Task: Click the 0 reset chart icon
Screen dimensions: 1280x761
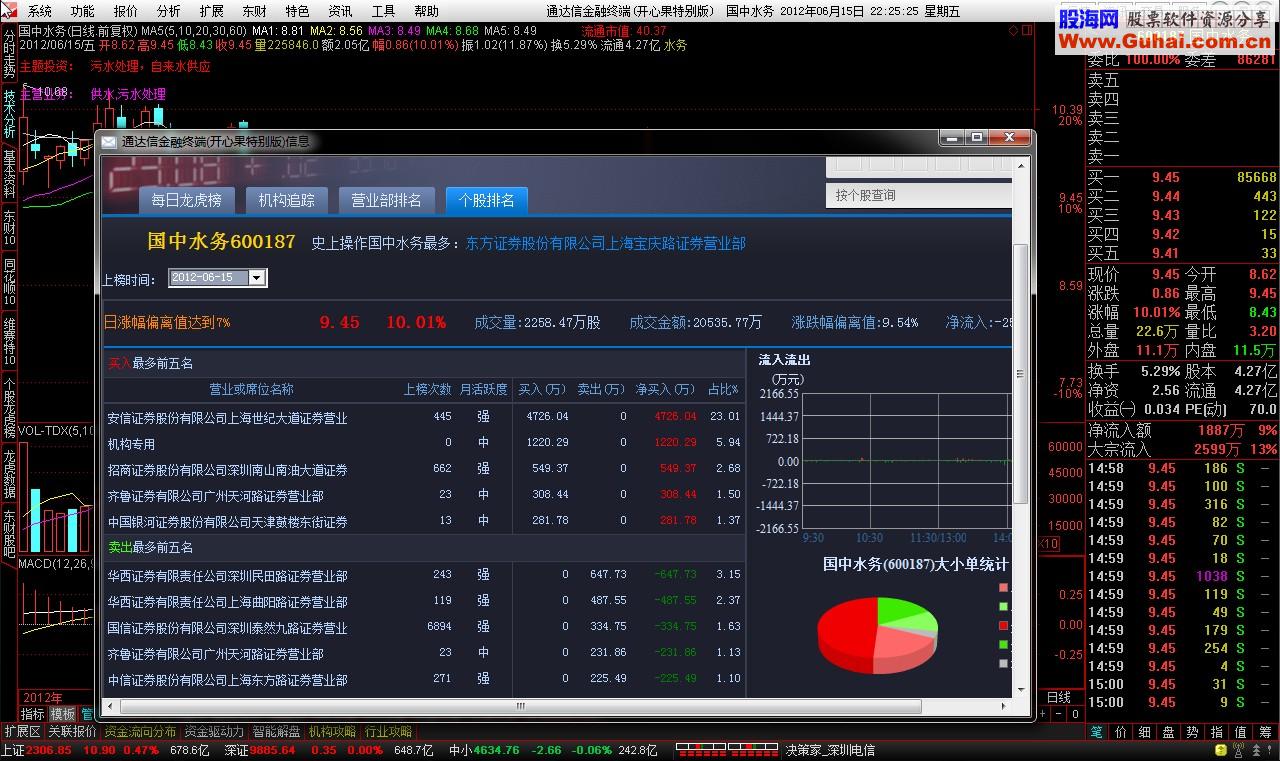Action: pyautogui.click(x=1075, y=714)
